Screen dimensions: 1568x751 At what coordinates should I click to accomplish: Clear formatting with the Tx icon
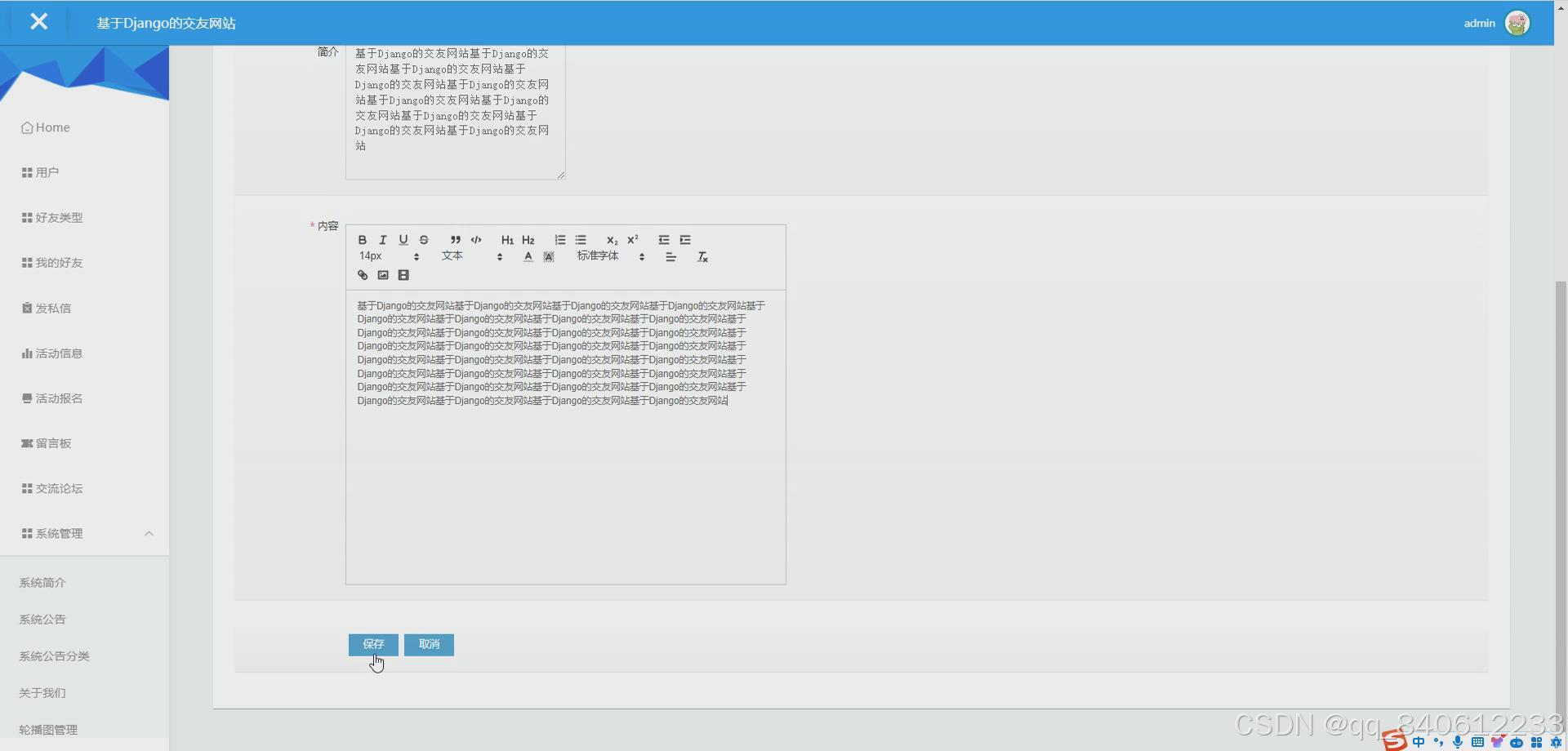tap(702, 256)
